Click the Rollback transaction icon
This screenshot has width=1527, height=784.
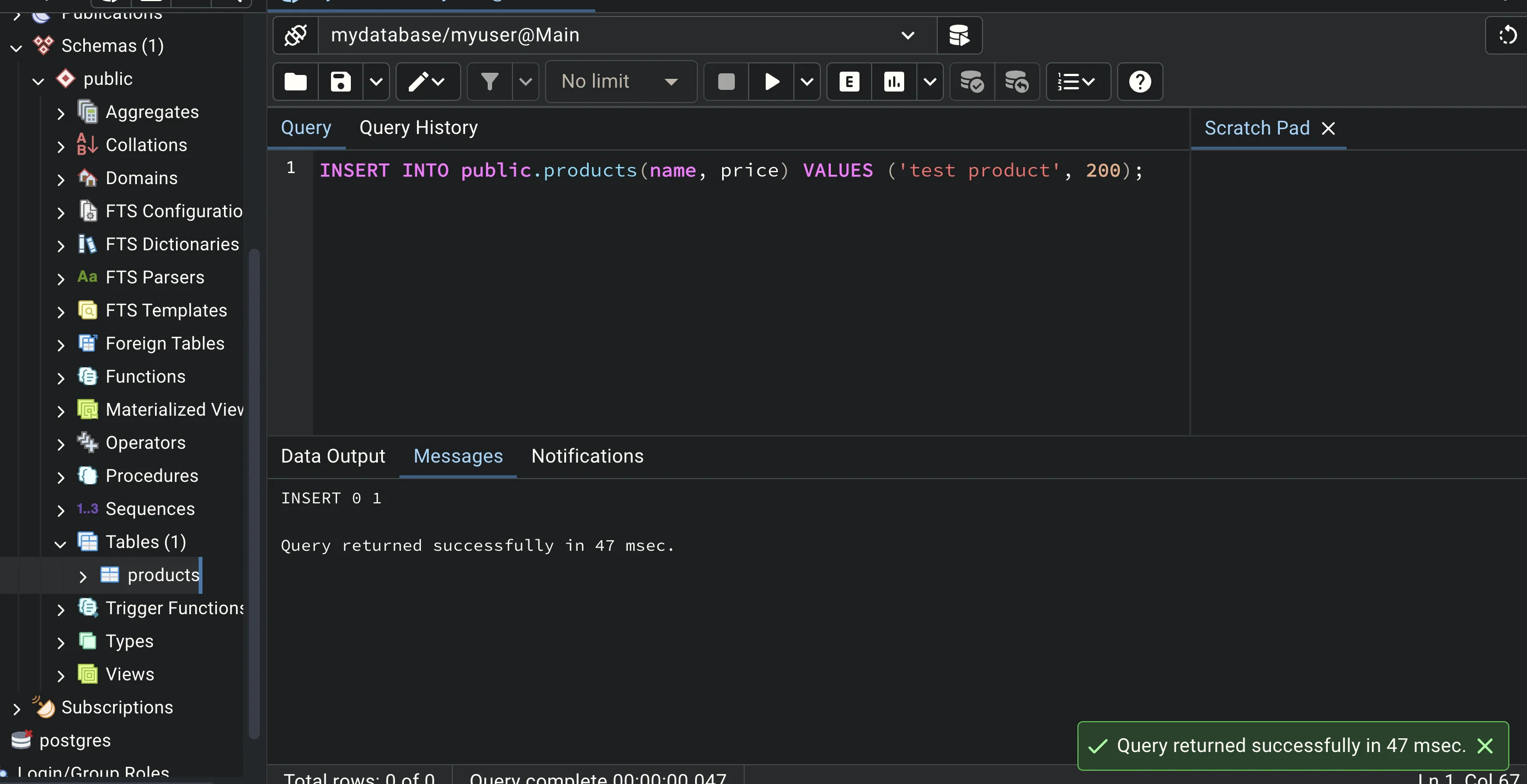point(1017,82)
